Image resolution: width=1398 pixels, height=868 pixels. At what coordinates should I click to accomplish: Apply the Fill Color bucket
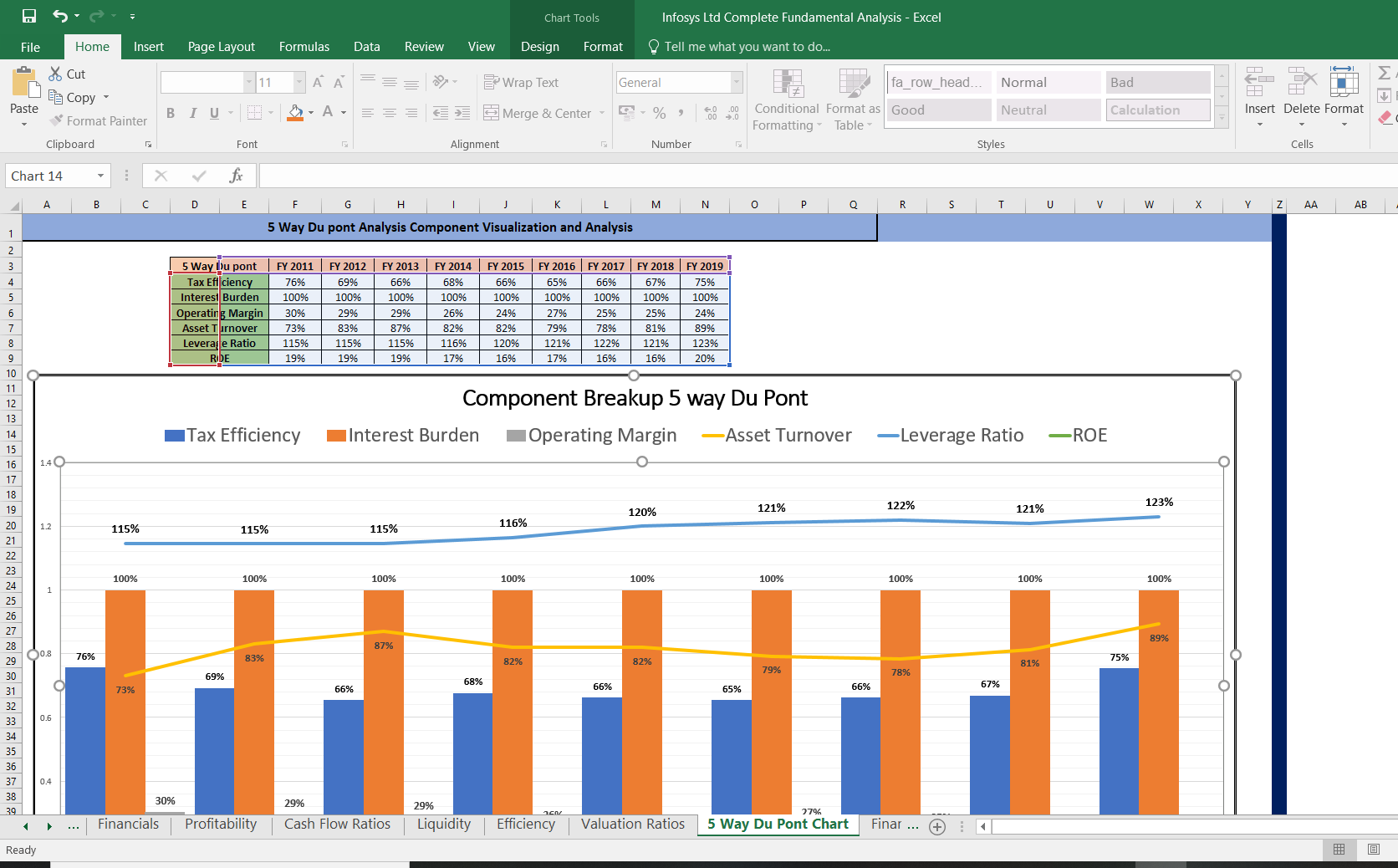pos(295,113)
